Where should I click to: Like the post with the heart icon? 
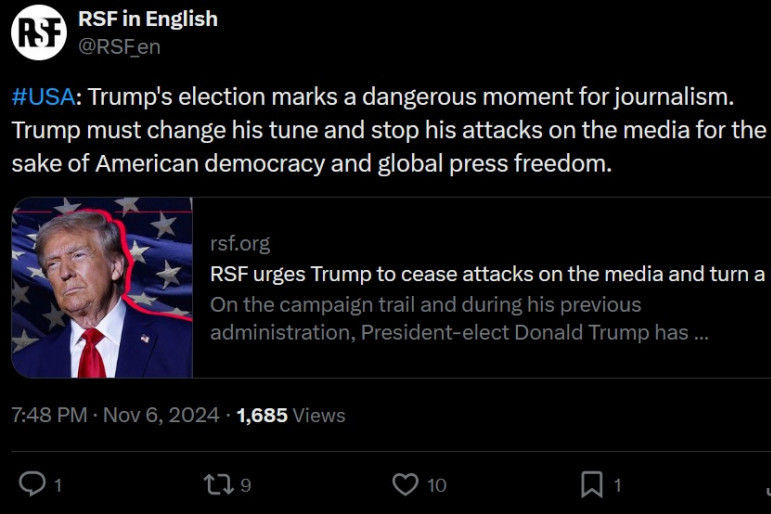(404, 485)
